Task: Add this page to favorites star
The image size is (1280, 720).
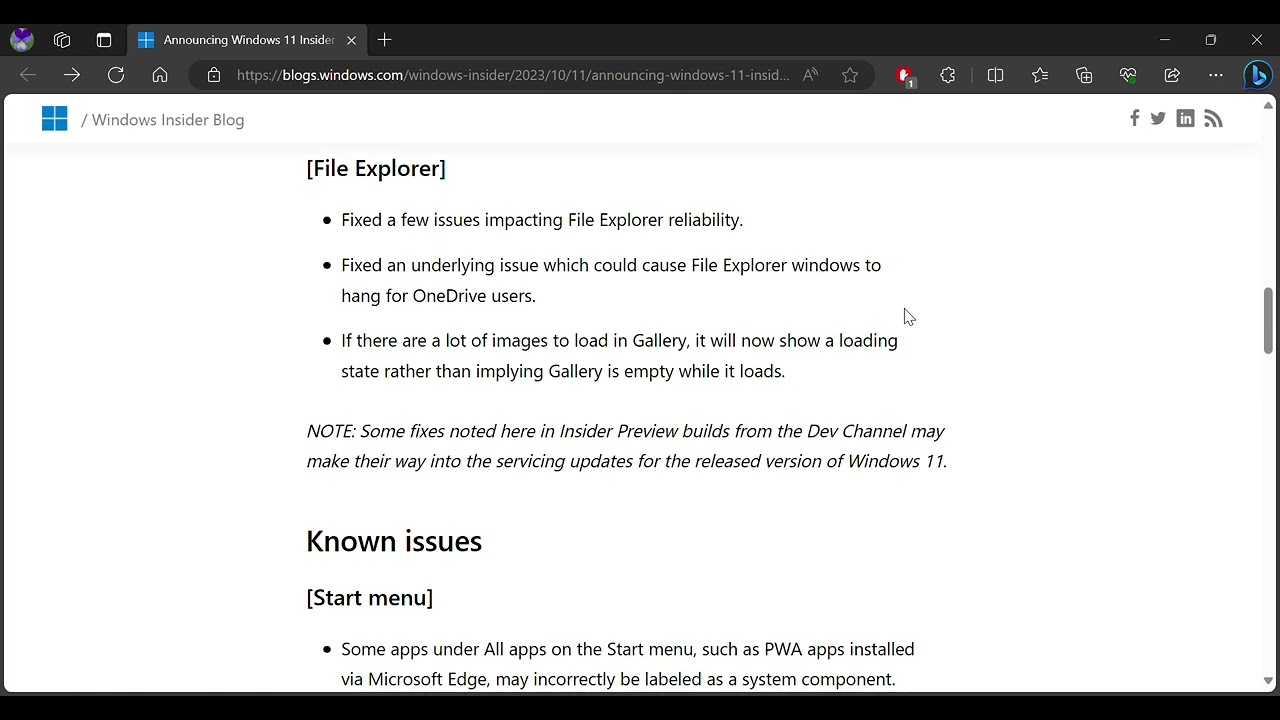Action: pyautogui.click(x=850, y=75)
